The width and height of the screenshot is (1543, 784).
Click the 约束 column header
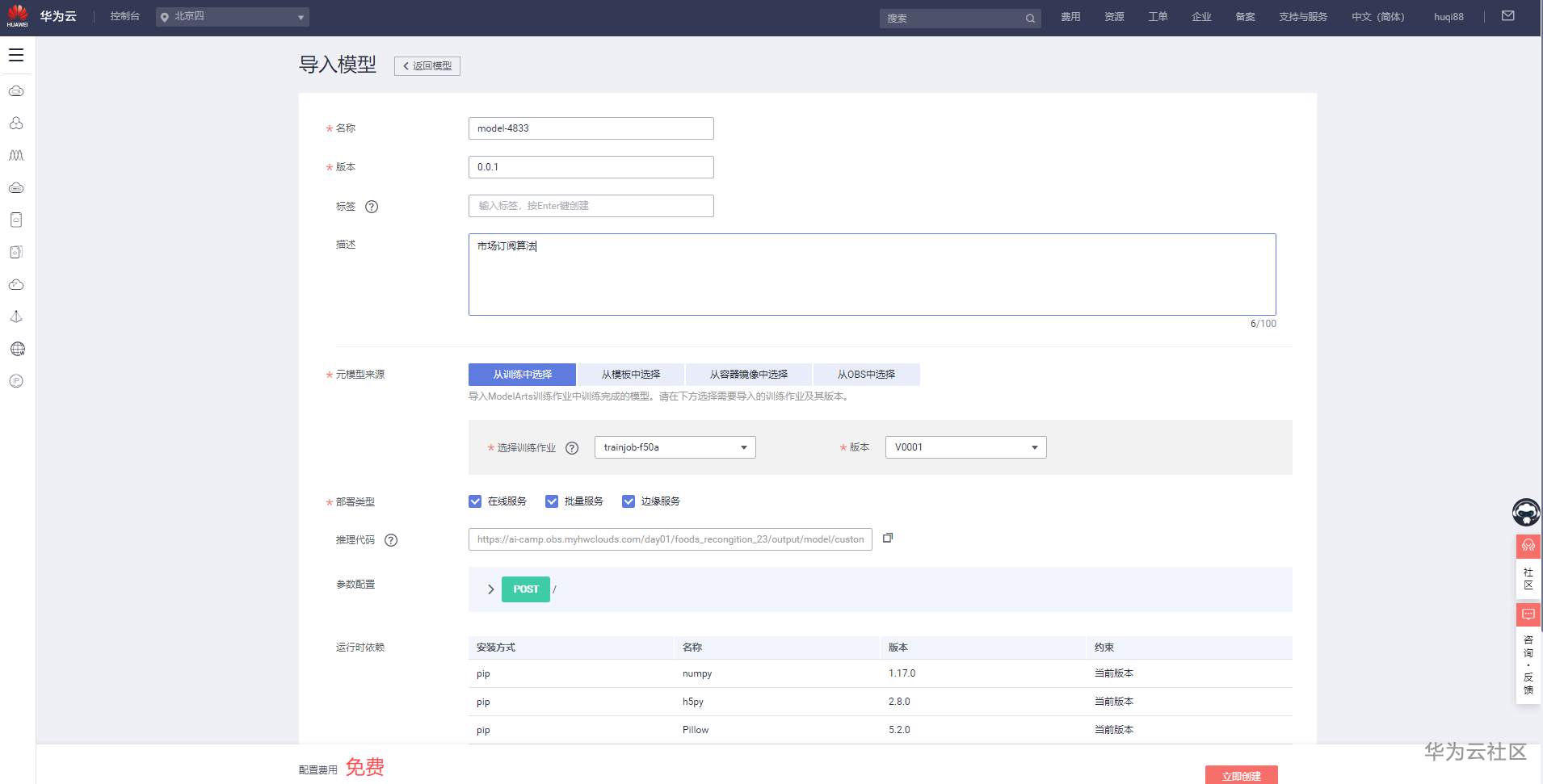[1104, 648]
